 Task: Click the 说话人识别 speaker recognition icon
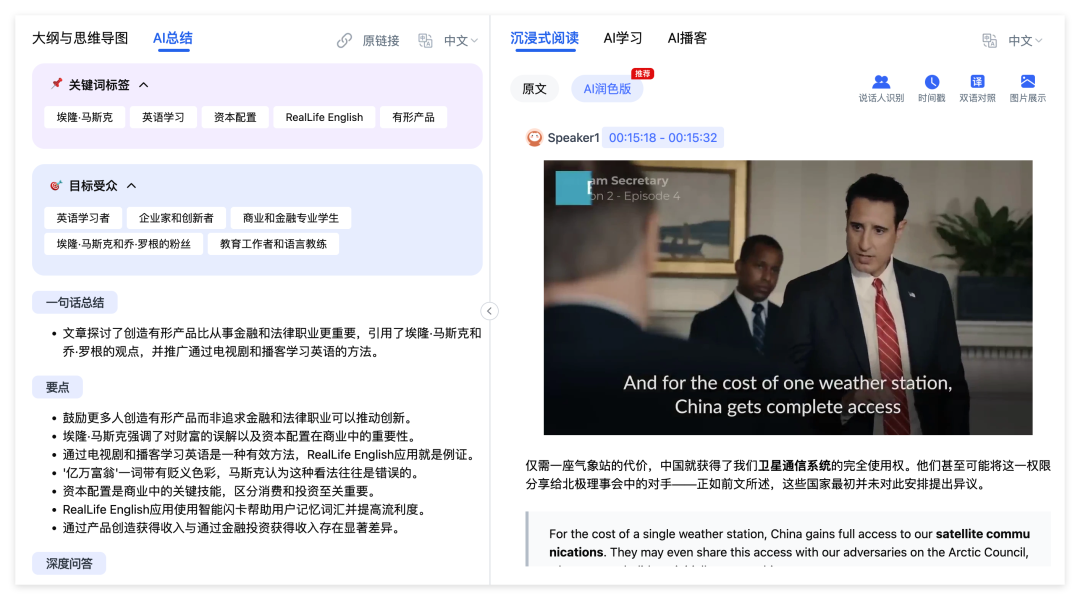881,82
